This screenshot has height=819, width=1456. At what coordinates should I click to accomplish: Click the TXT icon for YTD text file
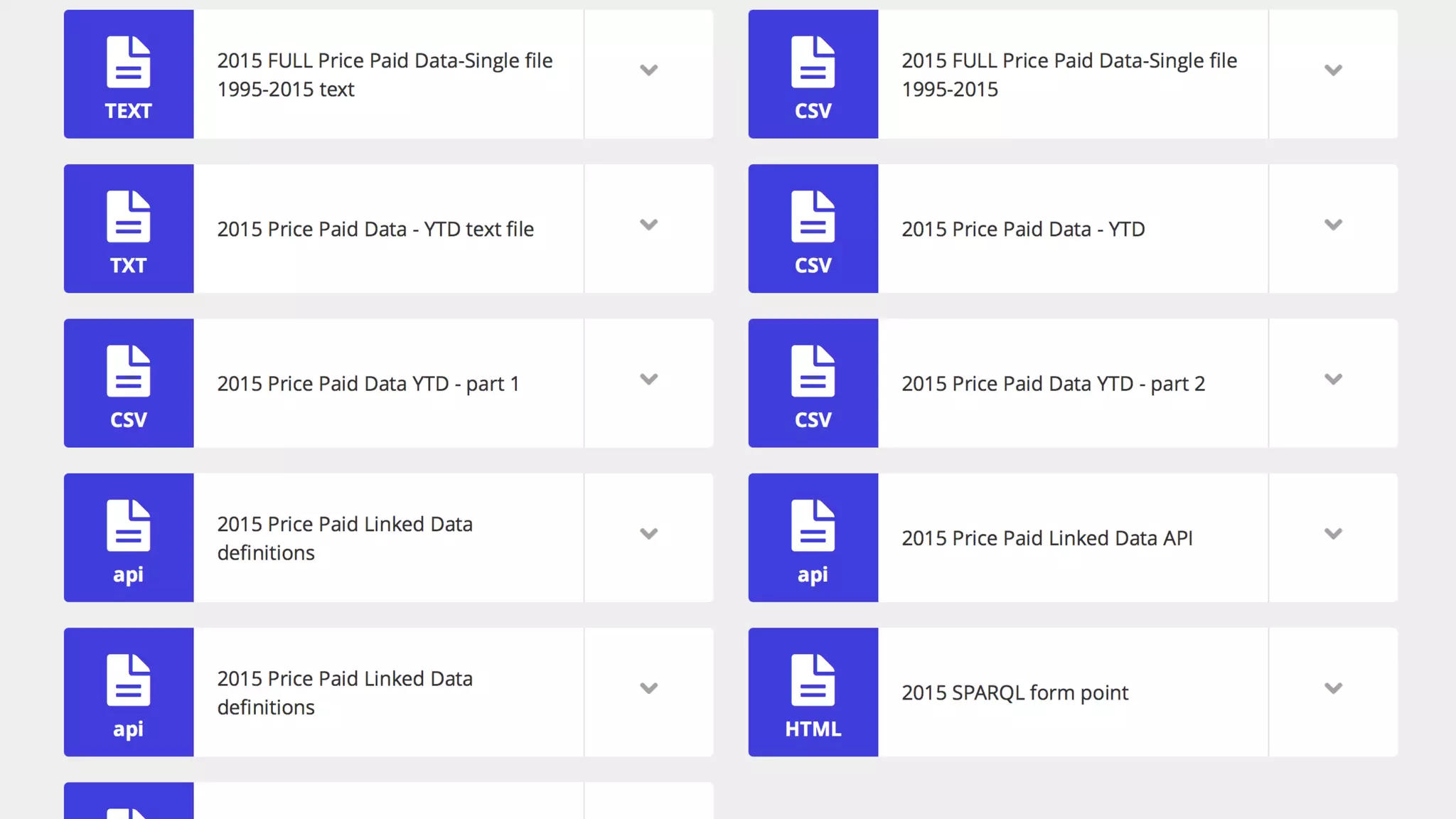(x=129, y=228)
